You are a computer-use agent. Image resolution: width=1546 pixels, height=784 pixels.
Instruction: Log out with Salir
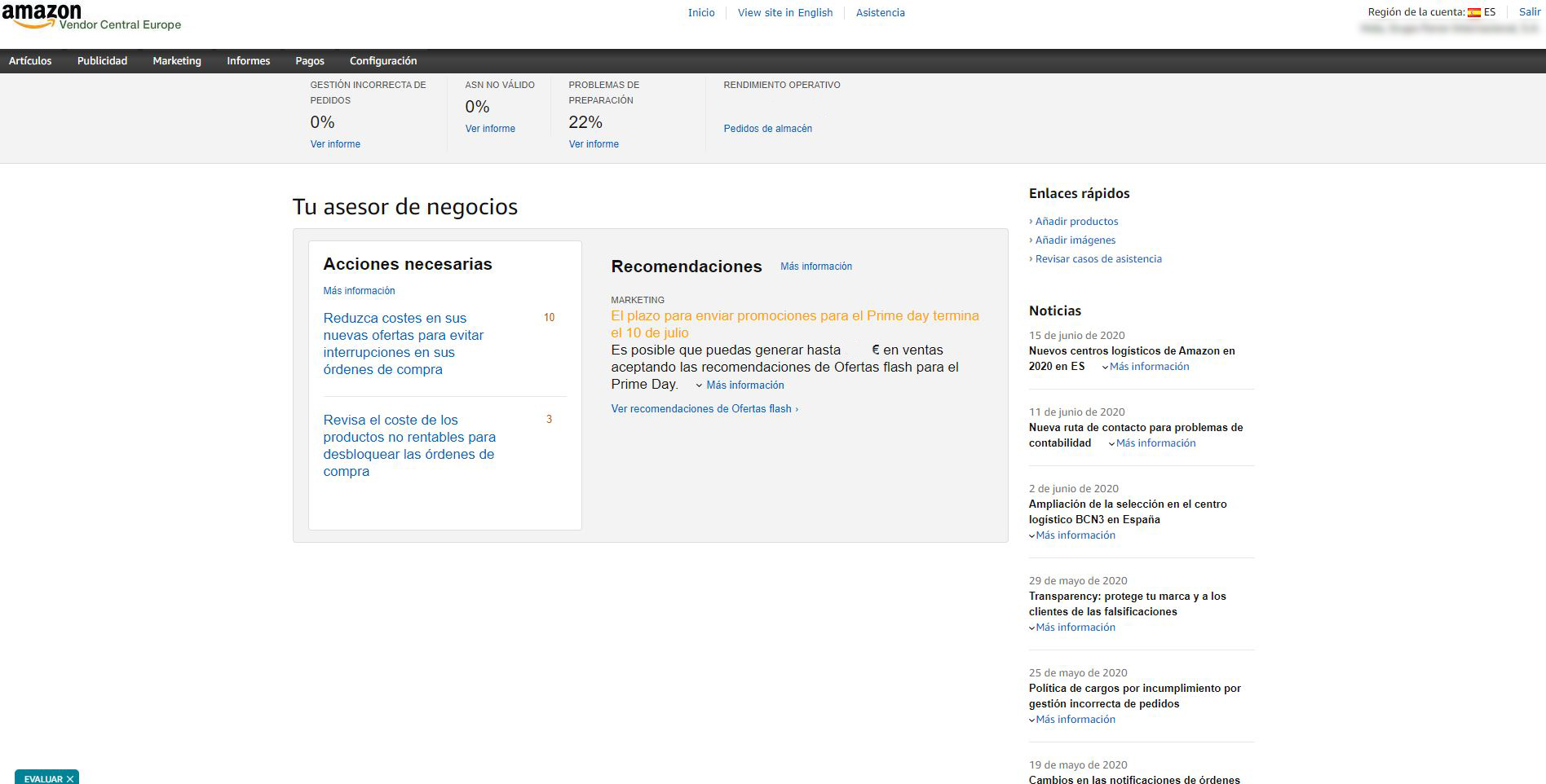[x=1530, y=12]
